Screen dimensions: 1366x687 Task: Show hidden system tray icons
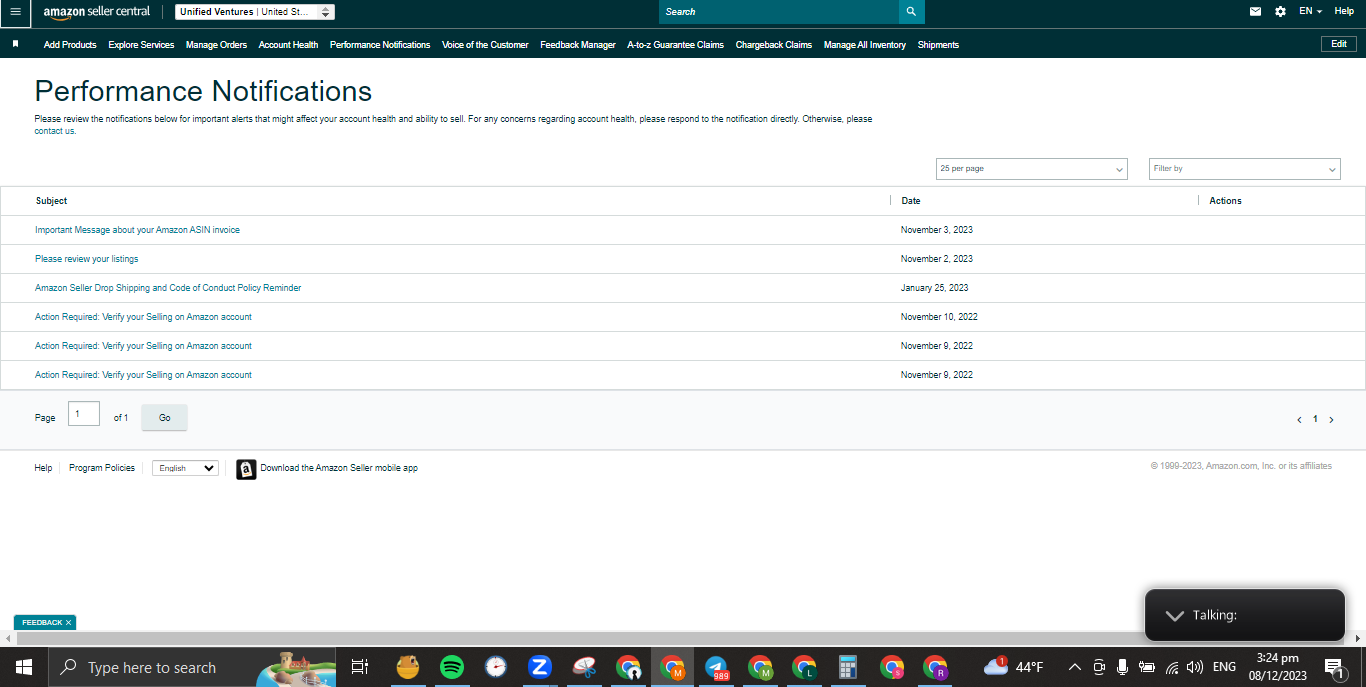point(1075,667)
